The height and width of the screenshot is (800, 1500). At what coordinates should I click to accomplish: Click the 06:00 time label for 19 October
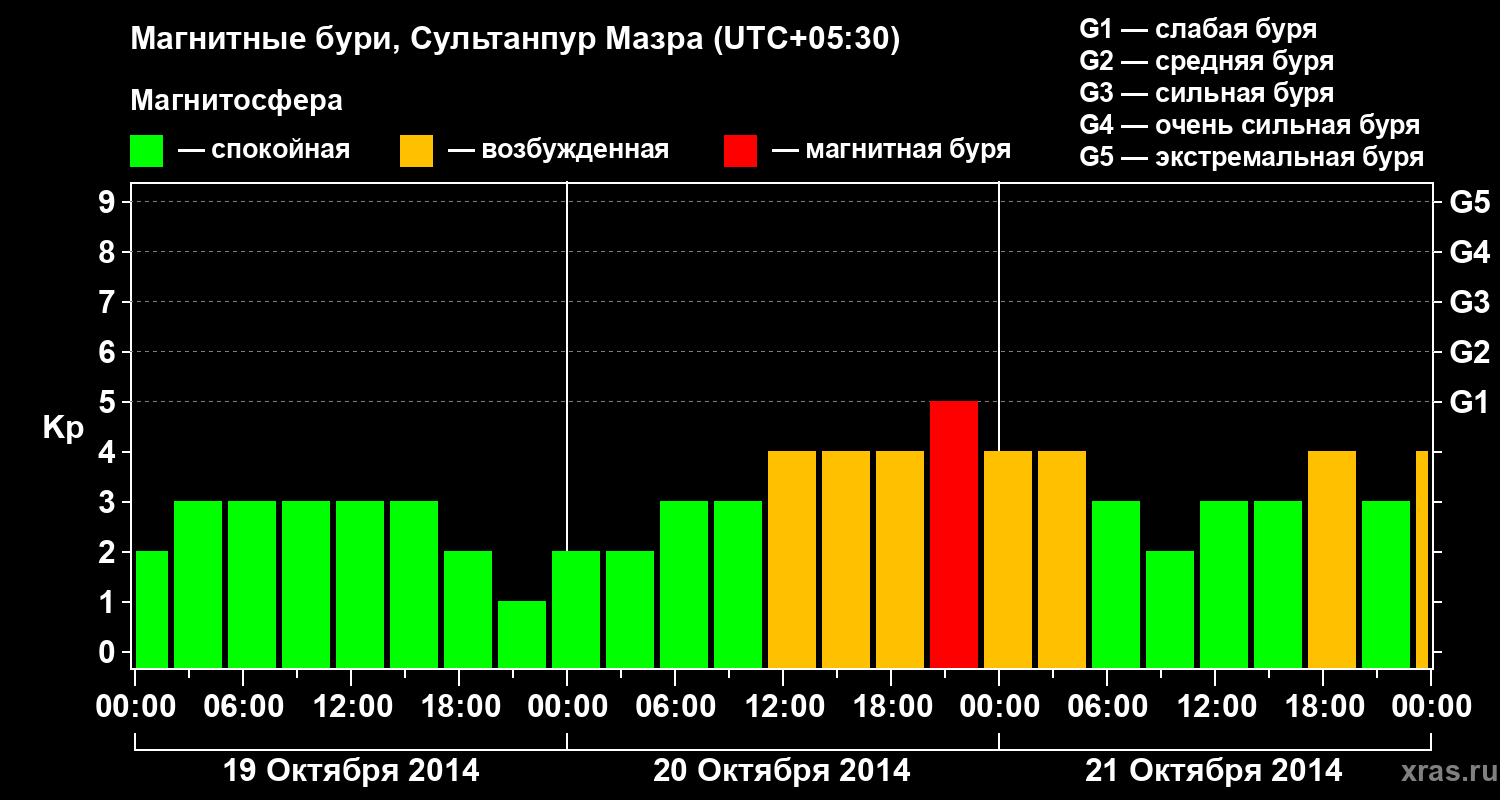[243, 706]
